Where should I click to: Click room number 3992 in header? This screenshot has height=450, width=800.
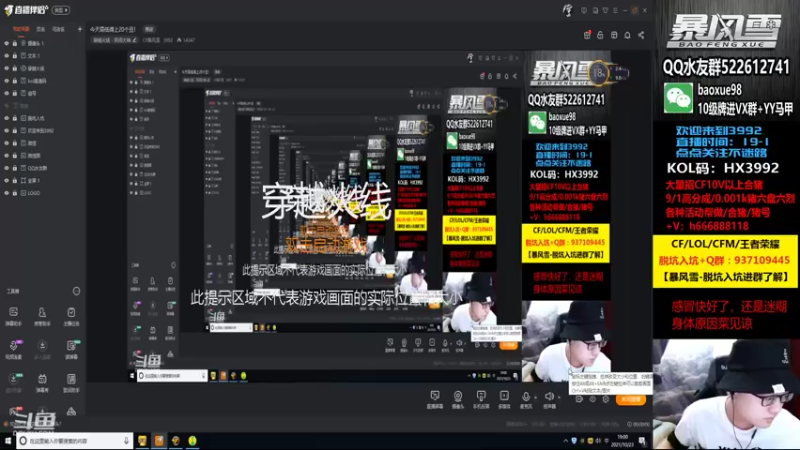(x=168, y=40)
